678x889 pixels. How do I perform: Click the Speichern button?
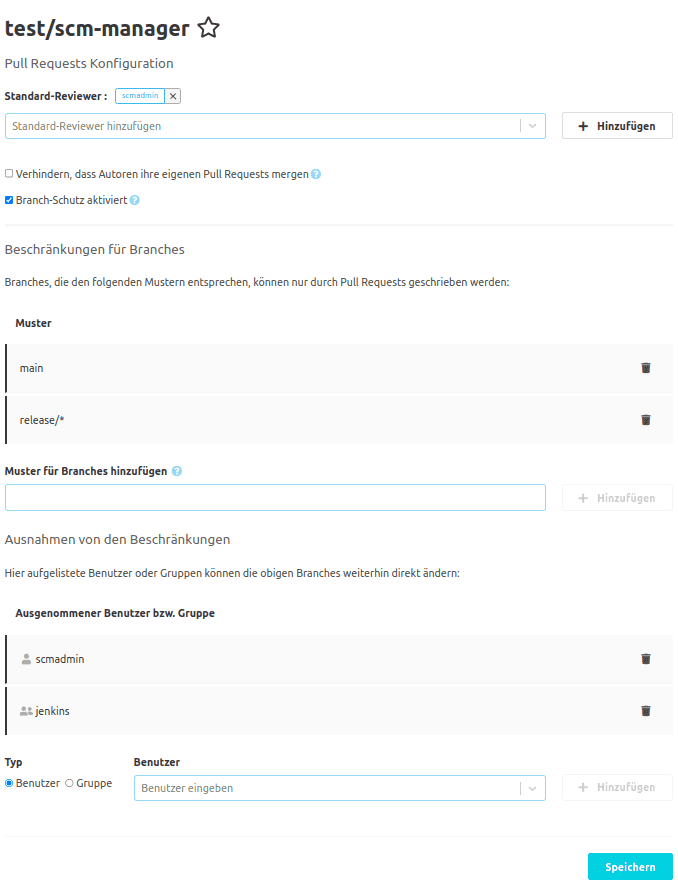coord(630,866)
